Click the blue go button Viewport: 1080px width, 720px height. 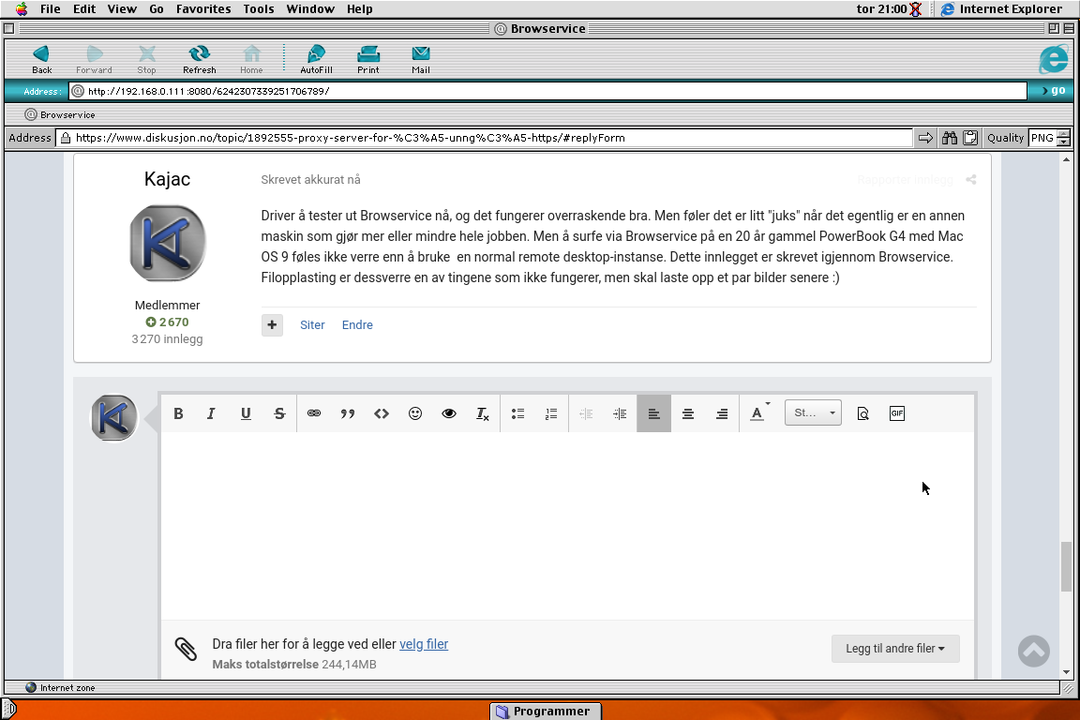(1052, 91)
